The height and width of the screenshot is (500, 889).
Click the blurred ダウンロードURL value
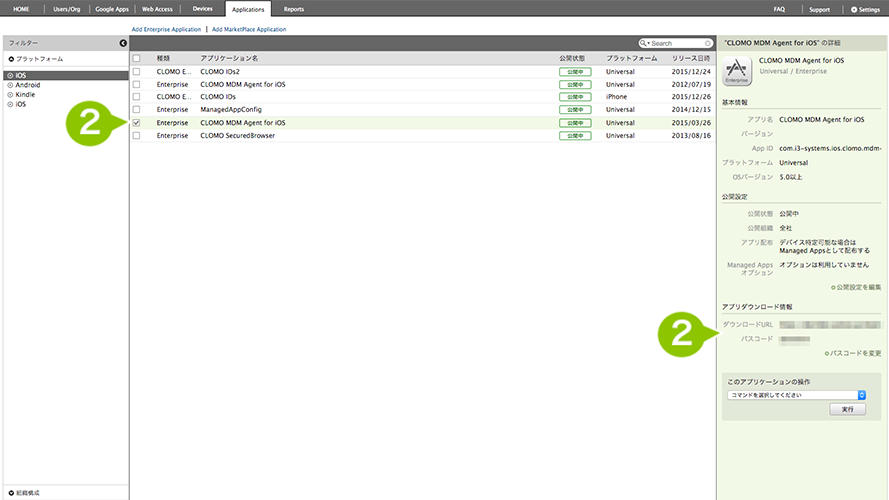[830, 325]
